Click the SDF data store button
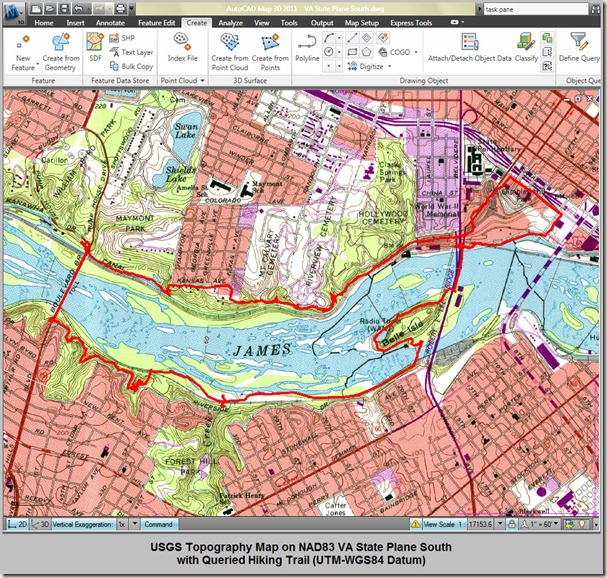The width and height of the screenshot is (607, 578). pos(95,47)
